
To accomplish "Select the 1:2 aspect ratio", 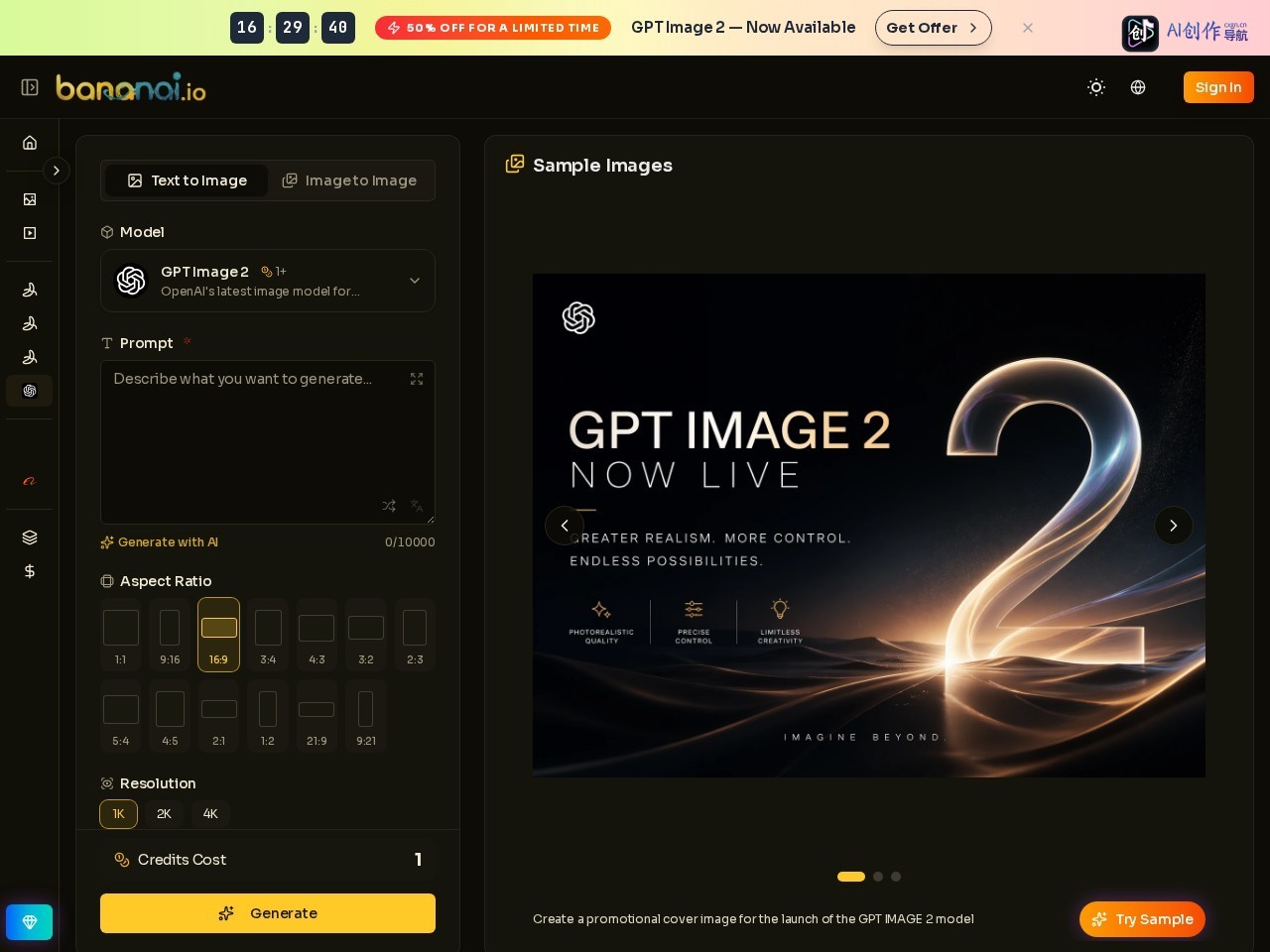I will [x=268, y=716].
